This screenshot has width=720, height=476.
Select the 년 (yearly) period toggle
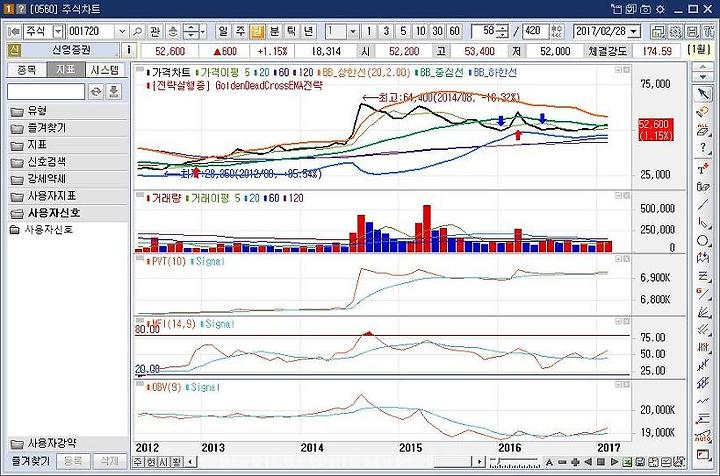(308, 32)
